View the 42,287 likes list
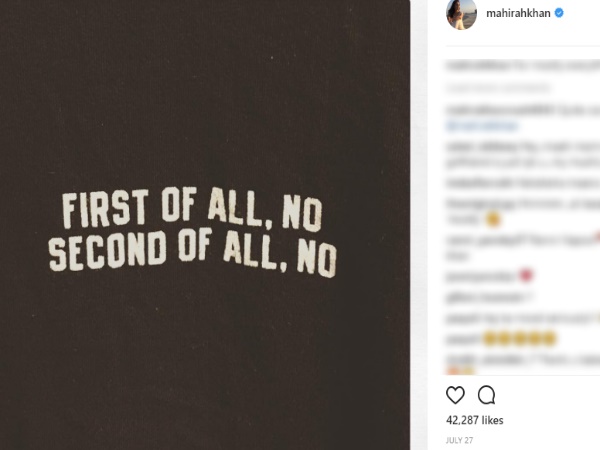The height and width of the screenshot is (450, 600). pyautogui.click(x=474, y=420)
